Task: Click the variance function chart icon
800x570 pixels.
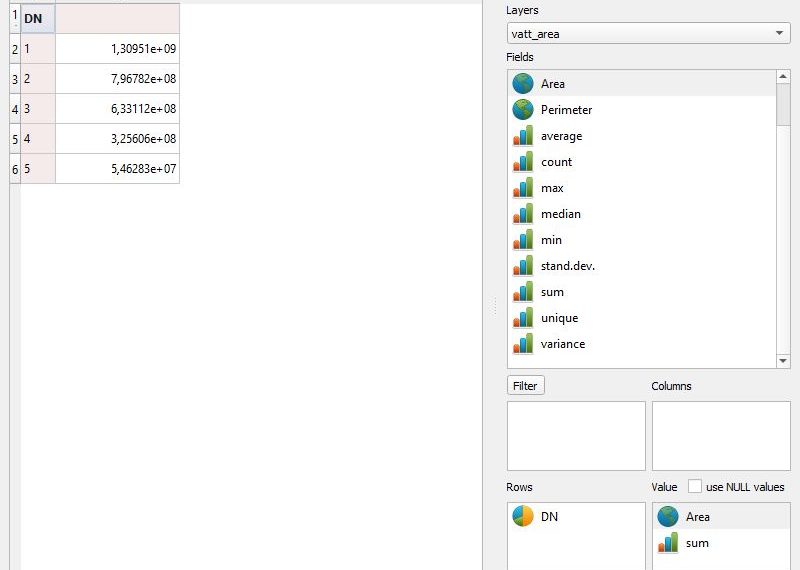Action: (x=523, y=344)
